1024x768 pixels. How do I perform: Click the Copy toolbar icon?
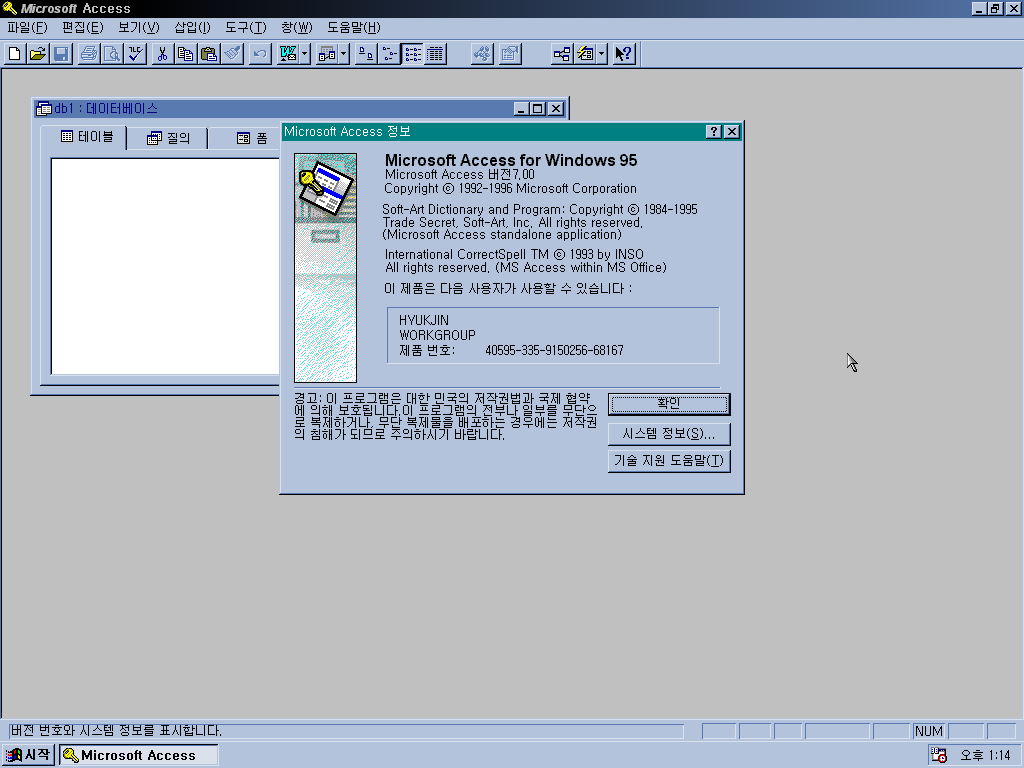click(185, 54)
